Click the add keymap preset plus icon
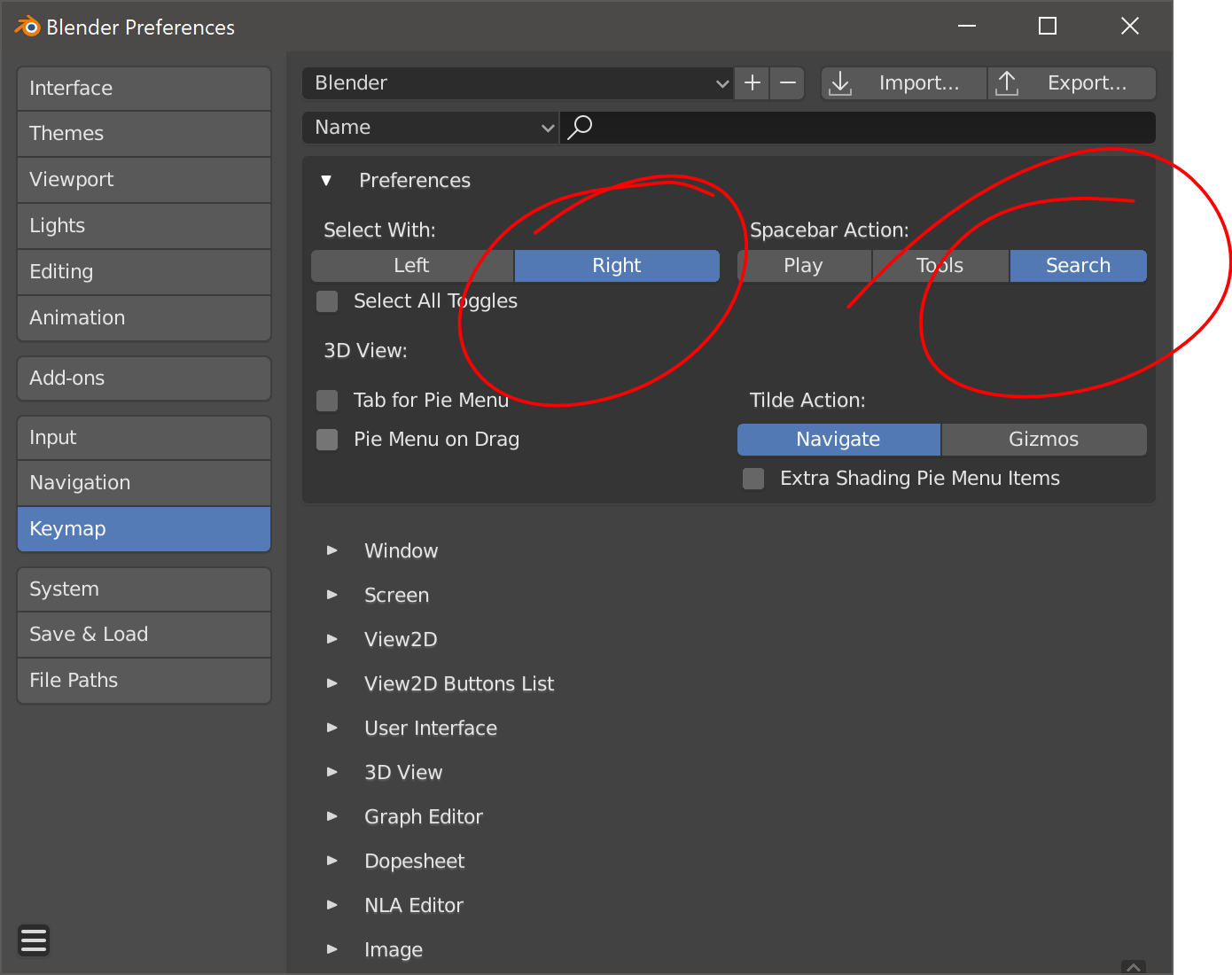This screenshot has width=1232, height=975. [x=752, y=83]
